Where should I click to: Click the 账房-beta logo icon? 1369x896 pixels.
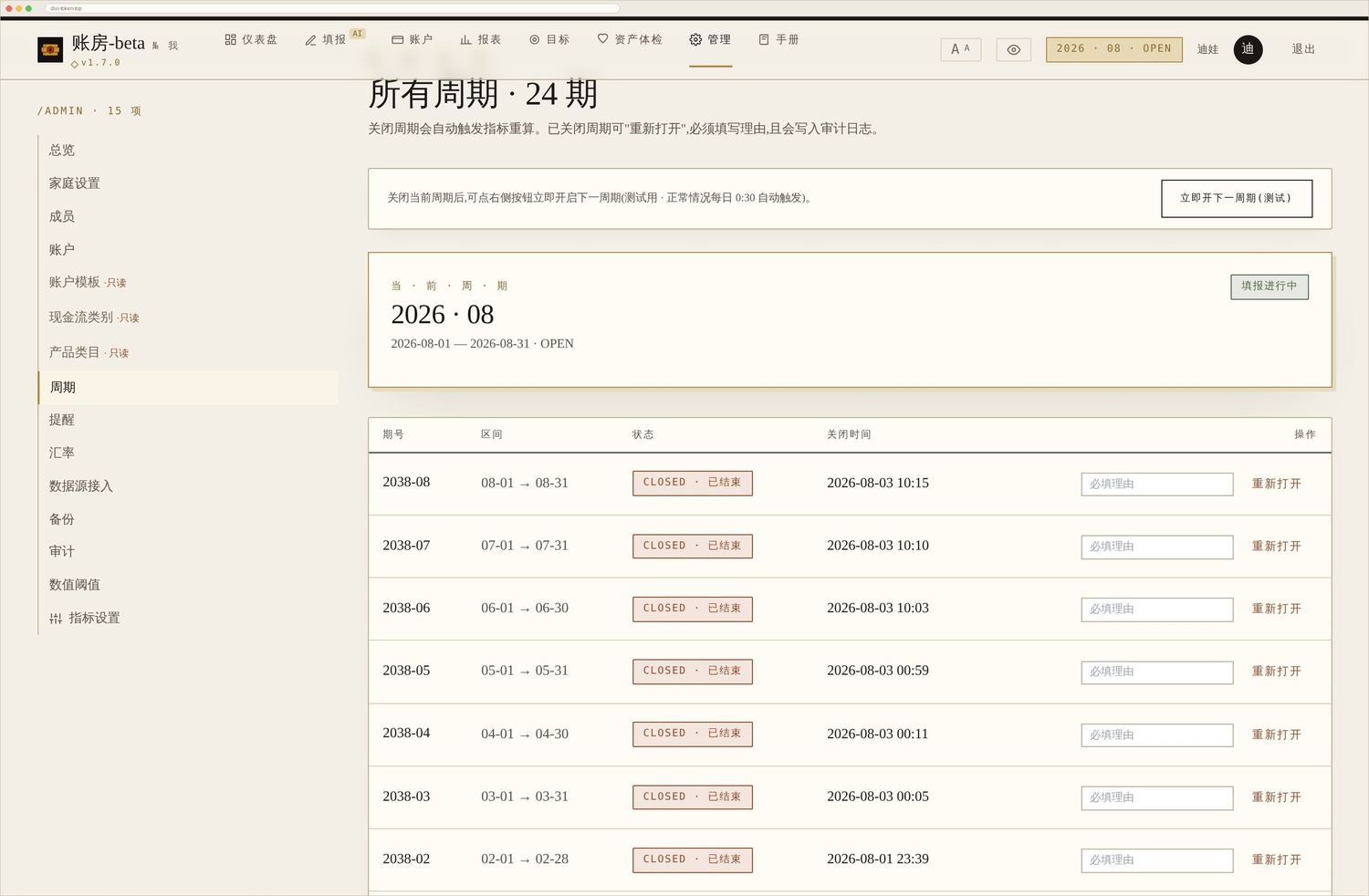(50, 49)
